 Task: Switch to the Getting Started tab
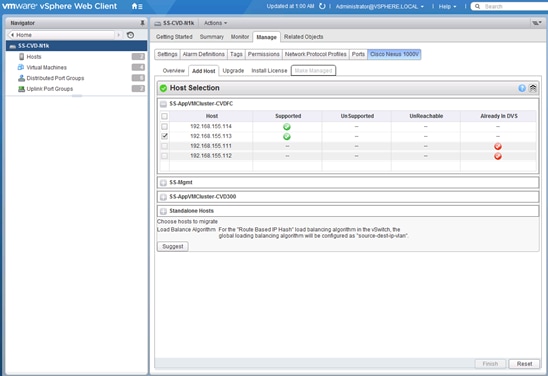click(174, 37)
